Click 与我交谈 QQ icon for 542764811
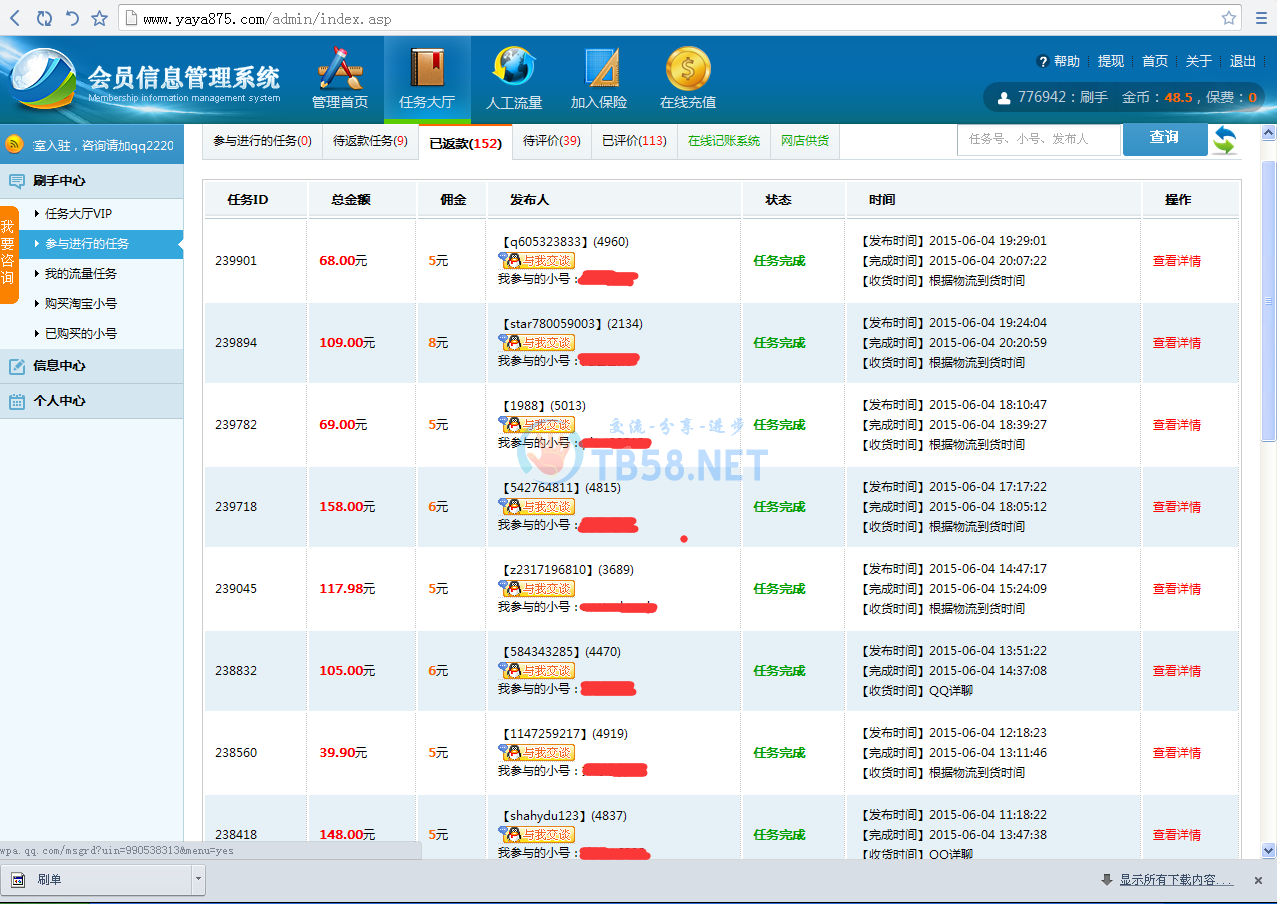Image resolution: width=1277 pixels, height=904 pixels. (537, 506)
